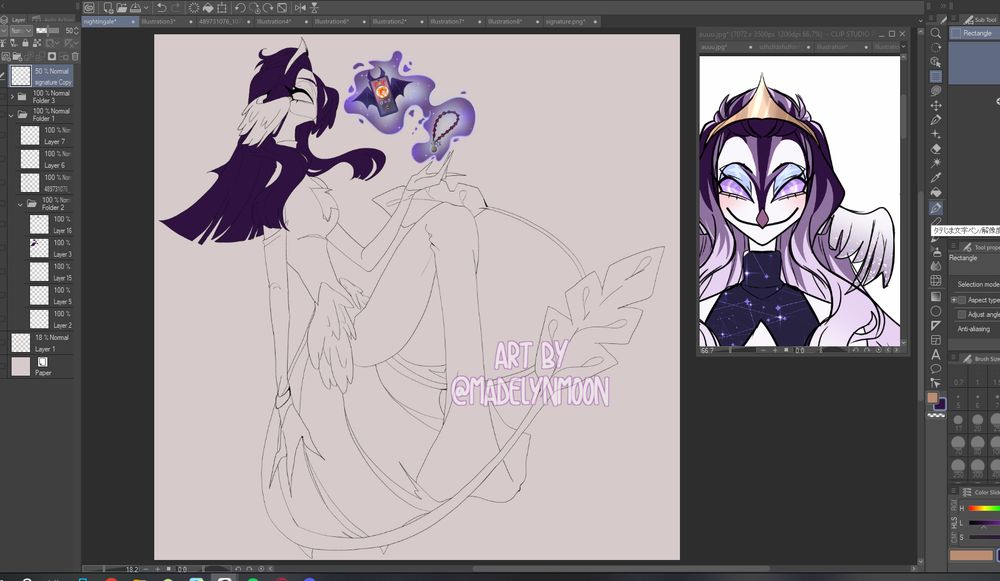1000x581 pixels.
Task: Click the Create Layer Mask icon
Action: [x=52, y=56]
